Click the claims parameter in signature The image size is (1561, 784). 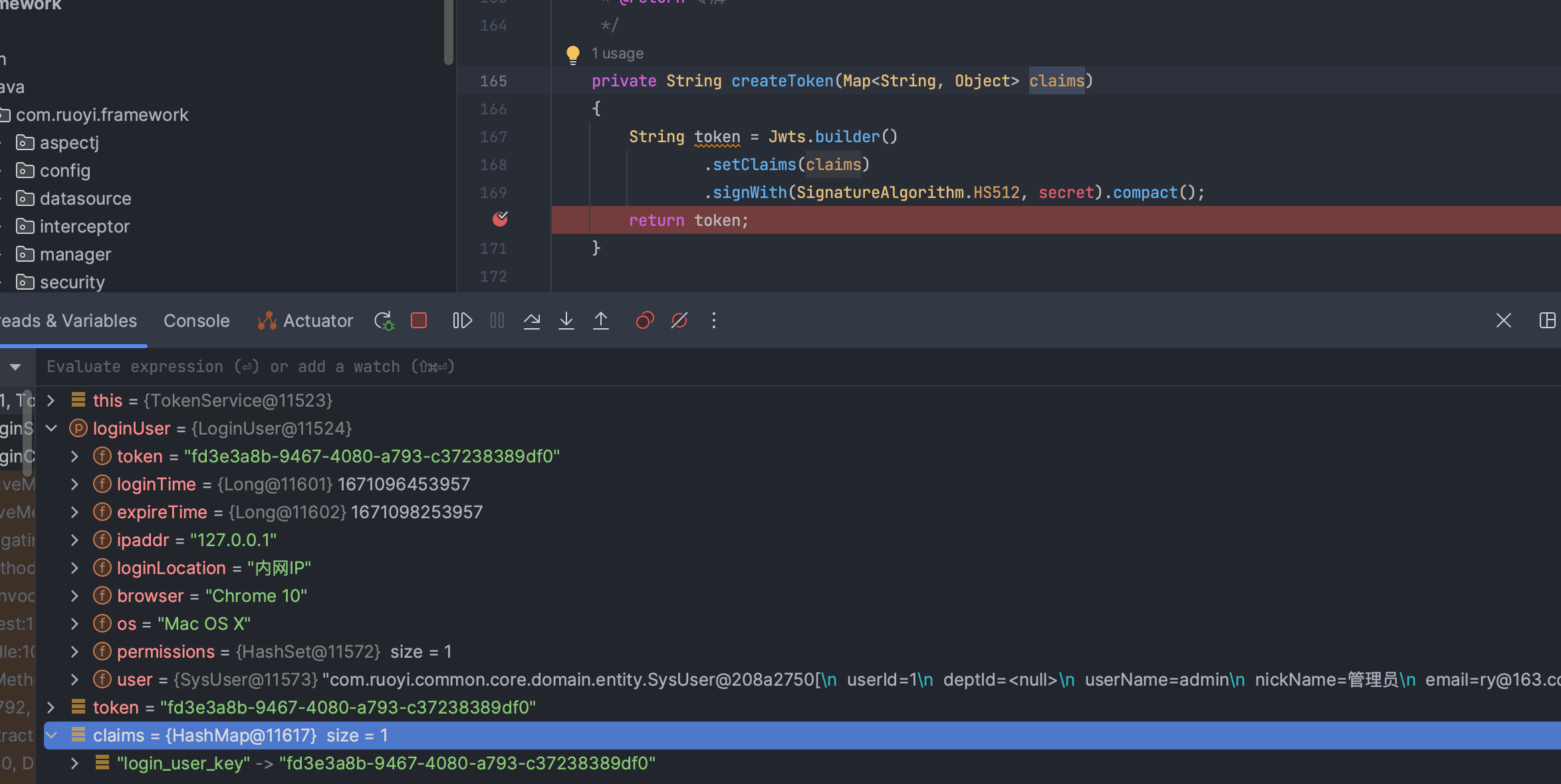(1057, 81)
